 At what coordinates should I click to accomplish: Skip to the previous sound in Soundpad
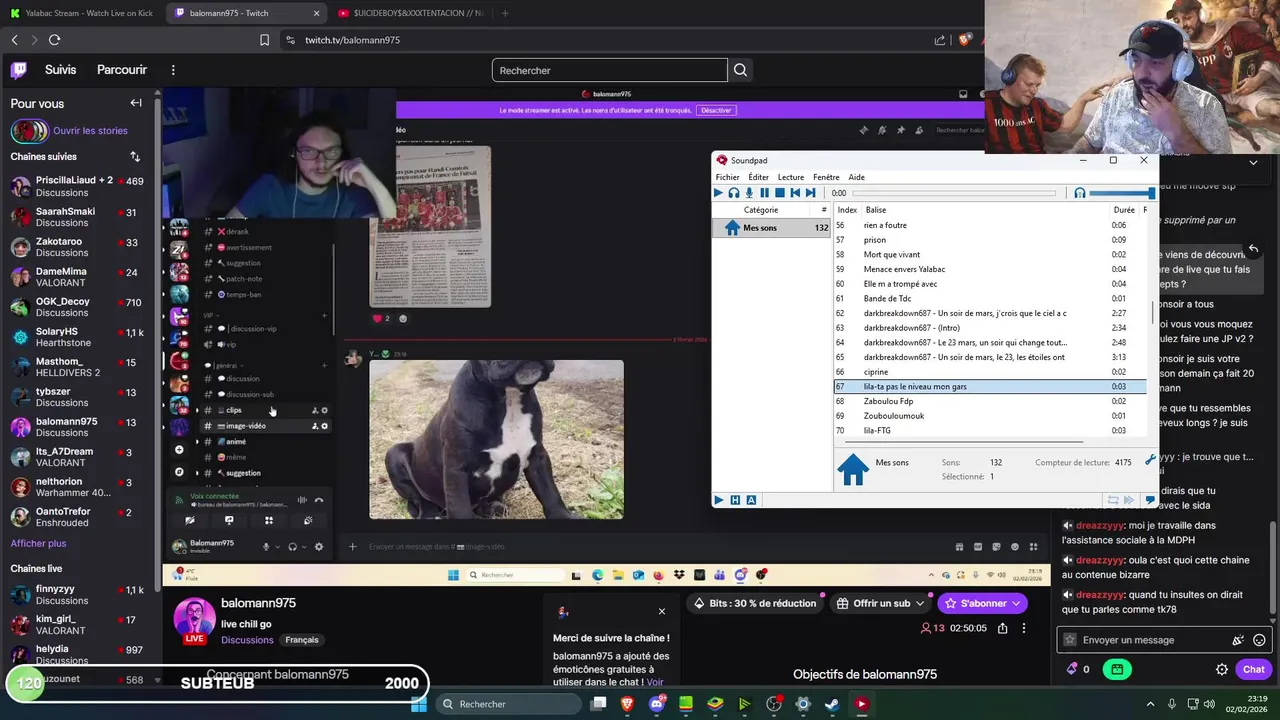point(795,193)
